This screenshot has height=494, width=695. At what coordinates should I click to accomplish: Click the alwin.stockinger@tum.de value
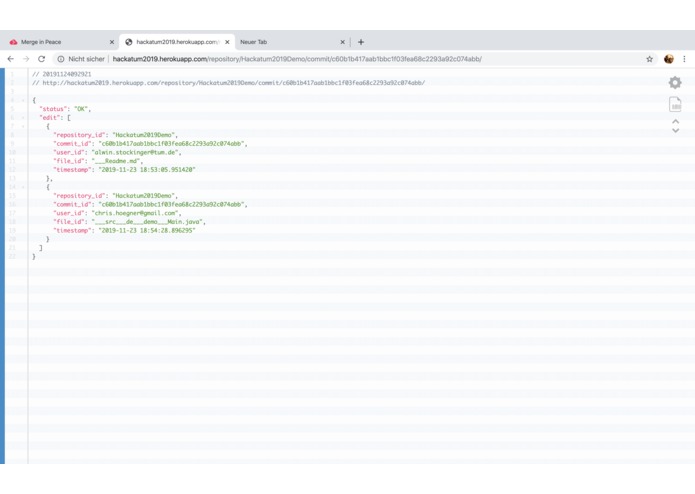tap(135, 152)
